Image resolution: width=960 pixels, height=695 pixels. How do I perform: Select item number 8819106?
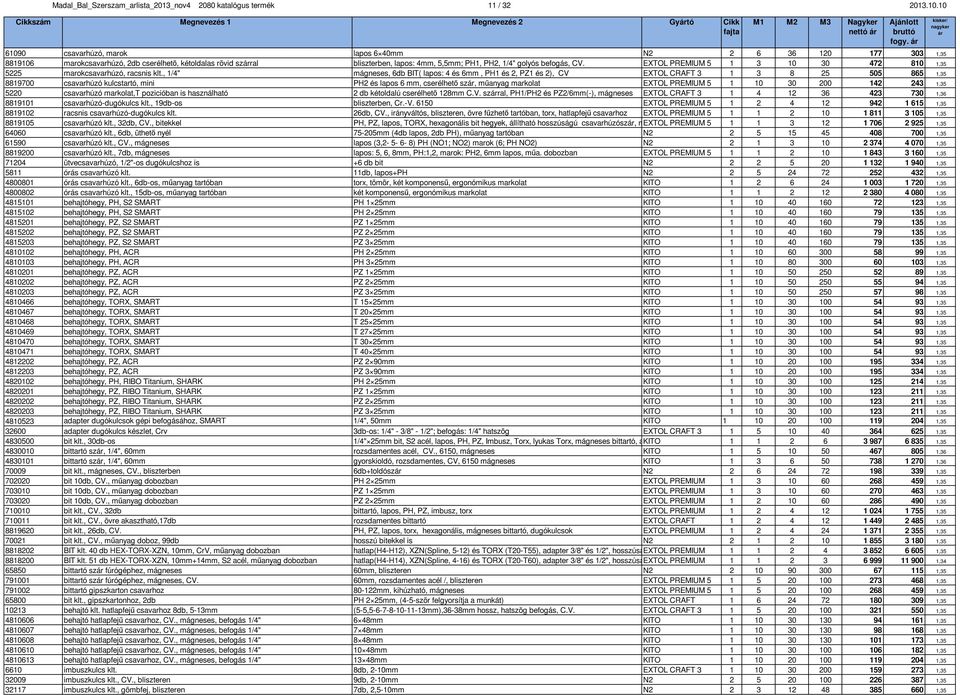point(20,63)
